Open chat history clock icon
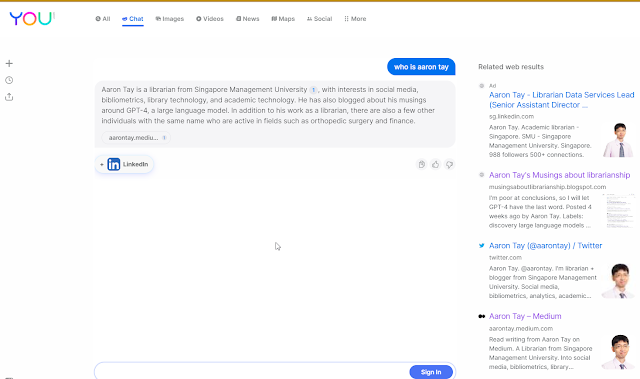640x379 pixels. [x=9, y=80]
